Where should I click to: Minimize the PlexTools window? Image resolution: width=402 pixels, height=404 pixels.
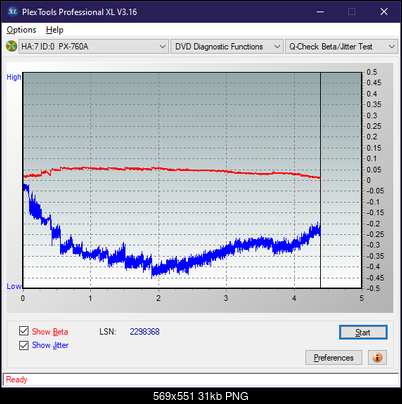click(320, 12)
